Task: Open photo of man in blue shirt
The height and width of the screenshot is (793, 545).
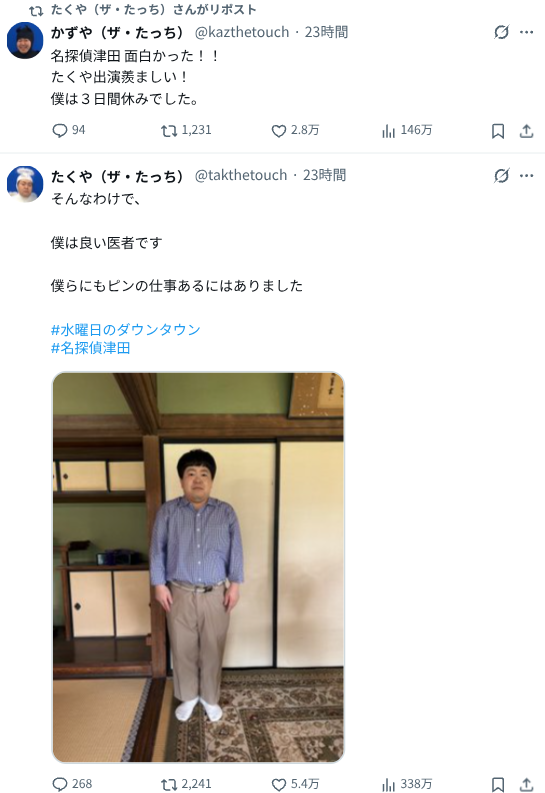Action: 198,567
